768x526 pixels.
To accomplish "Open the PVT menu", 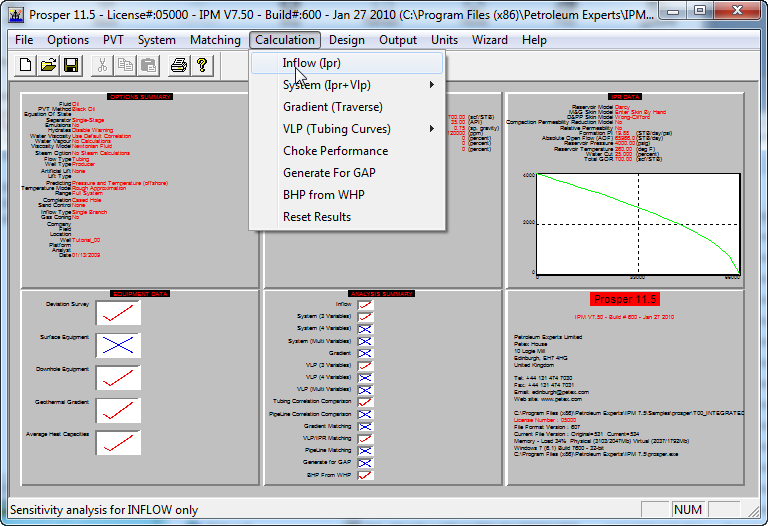I will [x=113, y=40].
